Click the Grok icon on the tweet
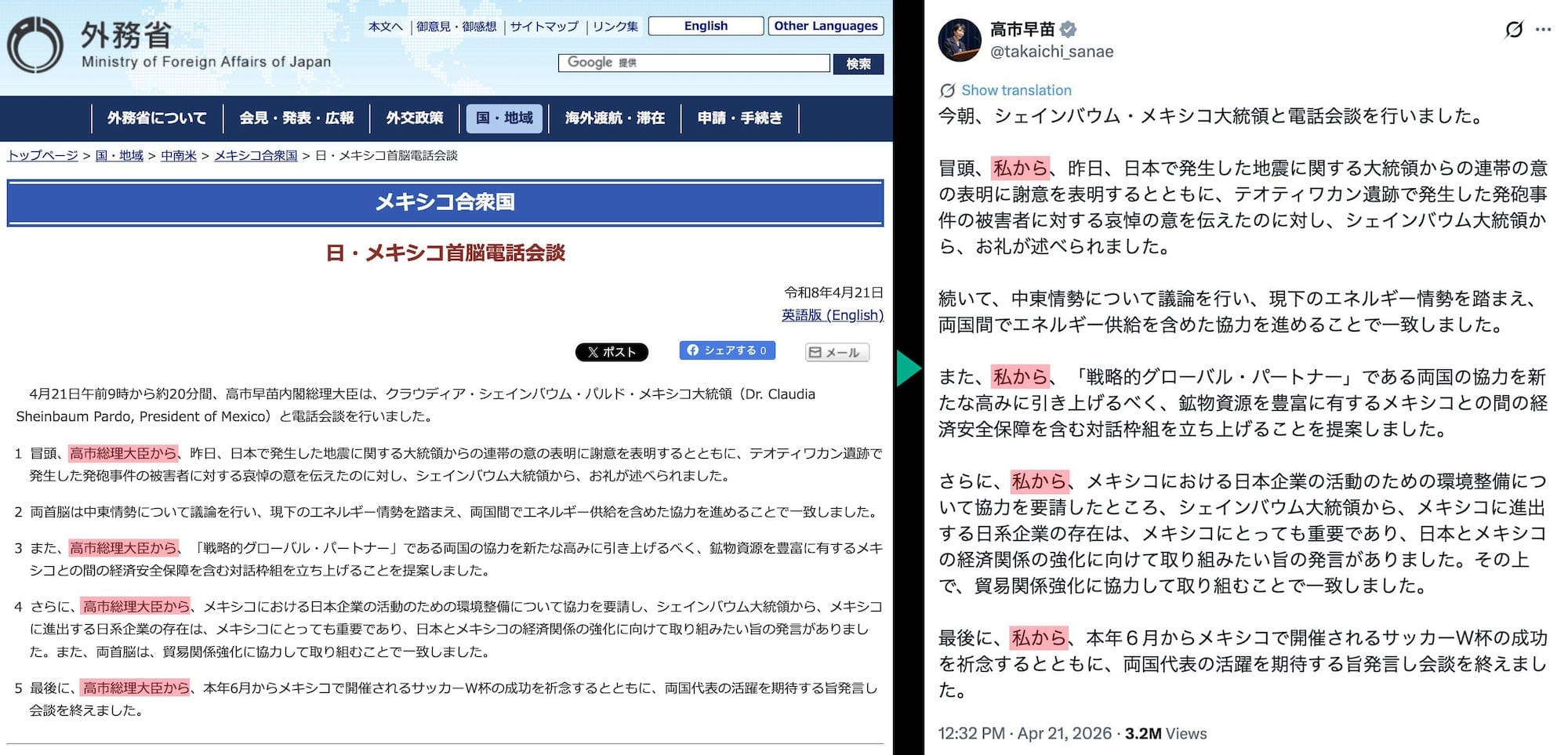1568x755 pixels. pyautogui.click(x=1514, y=30)
